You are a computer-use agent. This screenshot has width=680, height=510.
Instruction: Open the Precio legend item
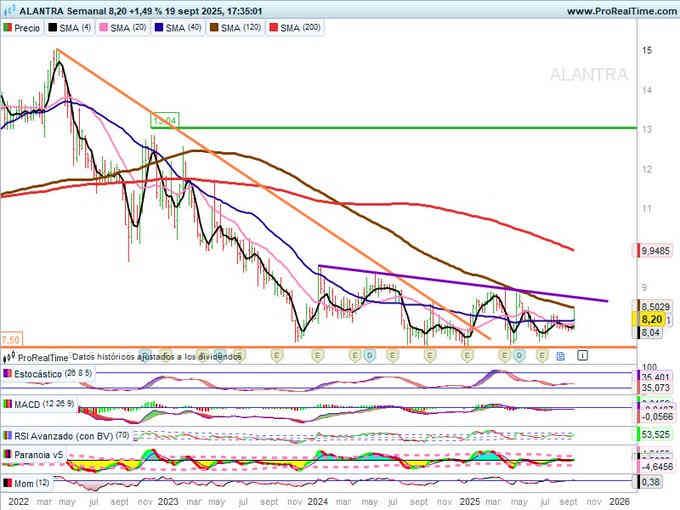(x=22, y=28)
